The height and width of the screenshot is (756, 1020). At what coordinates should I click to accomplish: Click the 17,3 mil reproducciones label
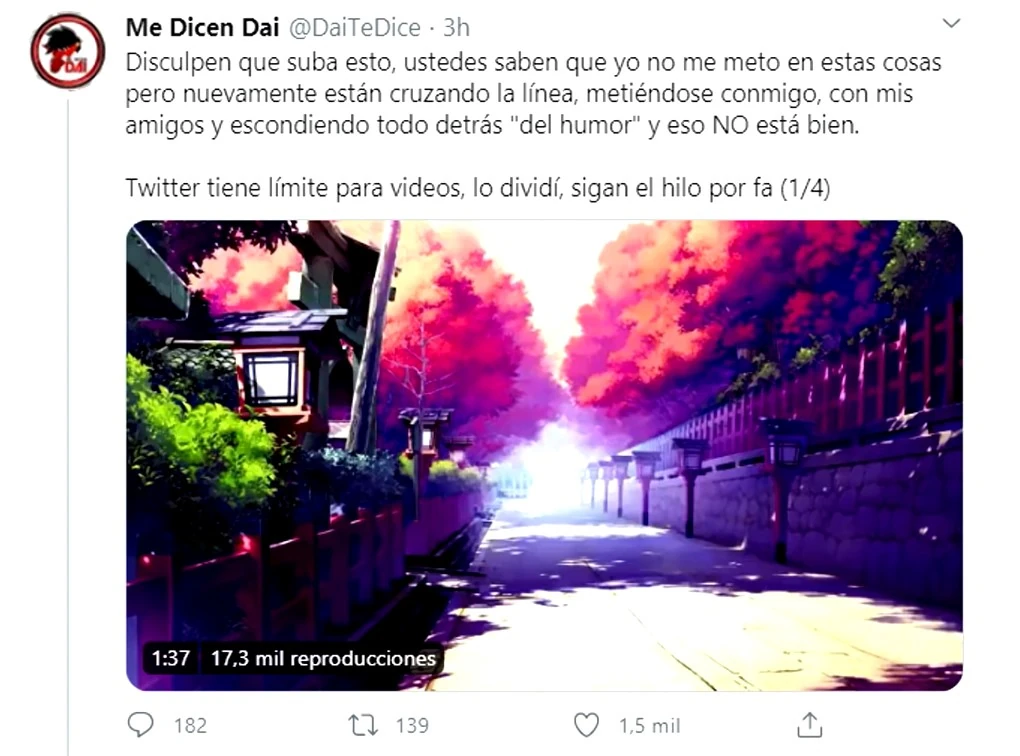323,658
